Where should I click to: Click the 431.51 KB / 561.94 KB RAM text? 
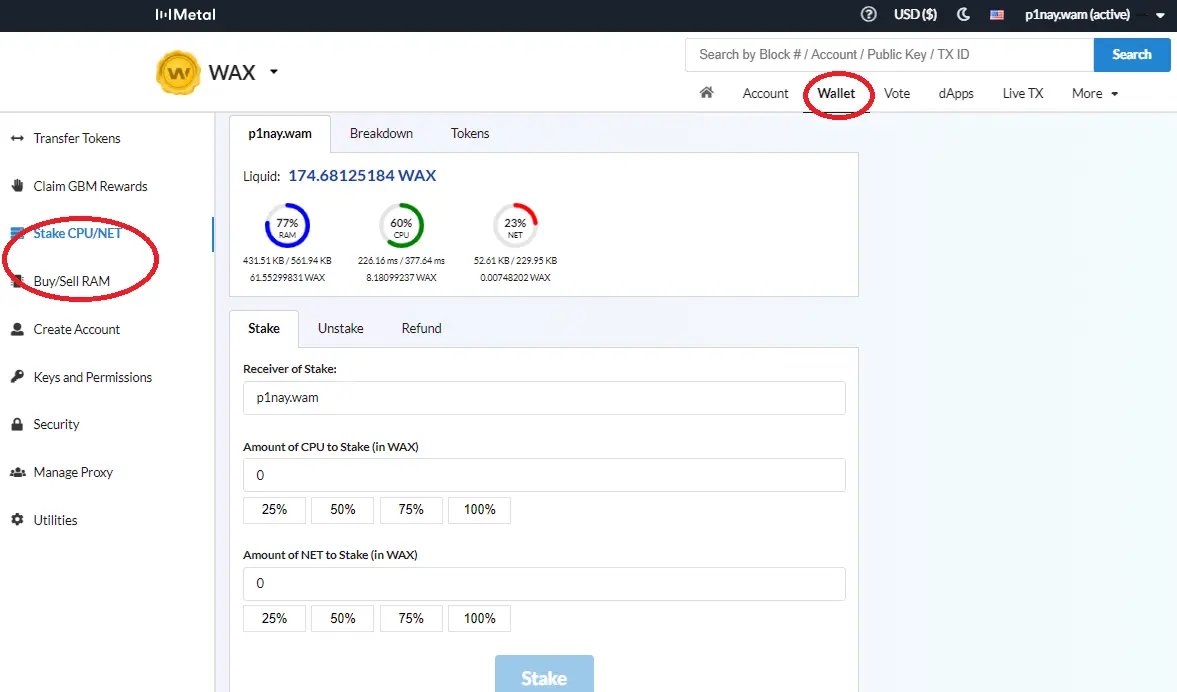pos(287,260)
